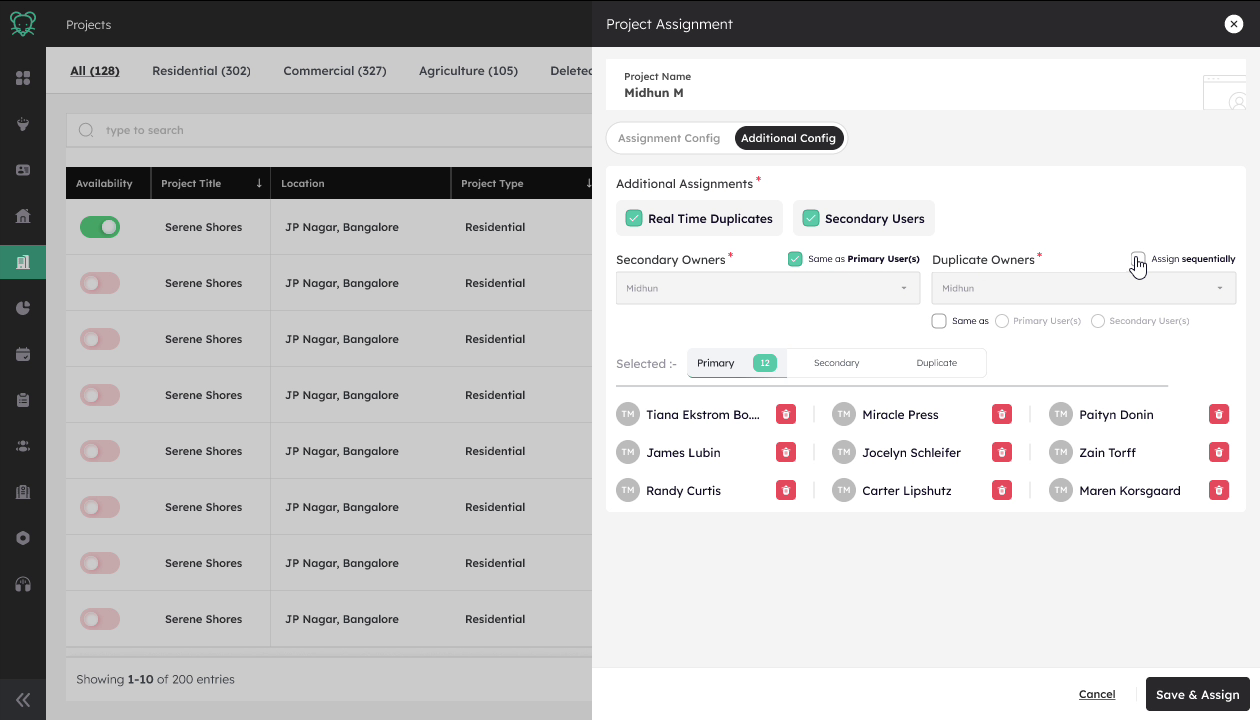Delete Tiana Ekstrom Bo... with trash icon
The width and height of the screenshot is (1260, 720).
pyautogui.click(x=786, y=414)
